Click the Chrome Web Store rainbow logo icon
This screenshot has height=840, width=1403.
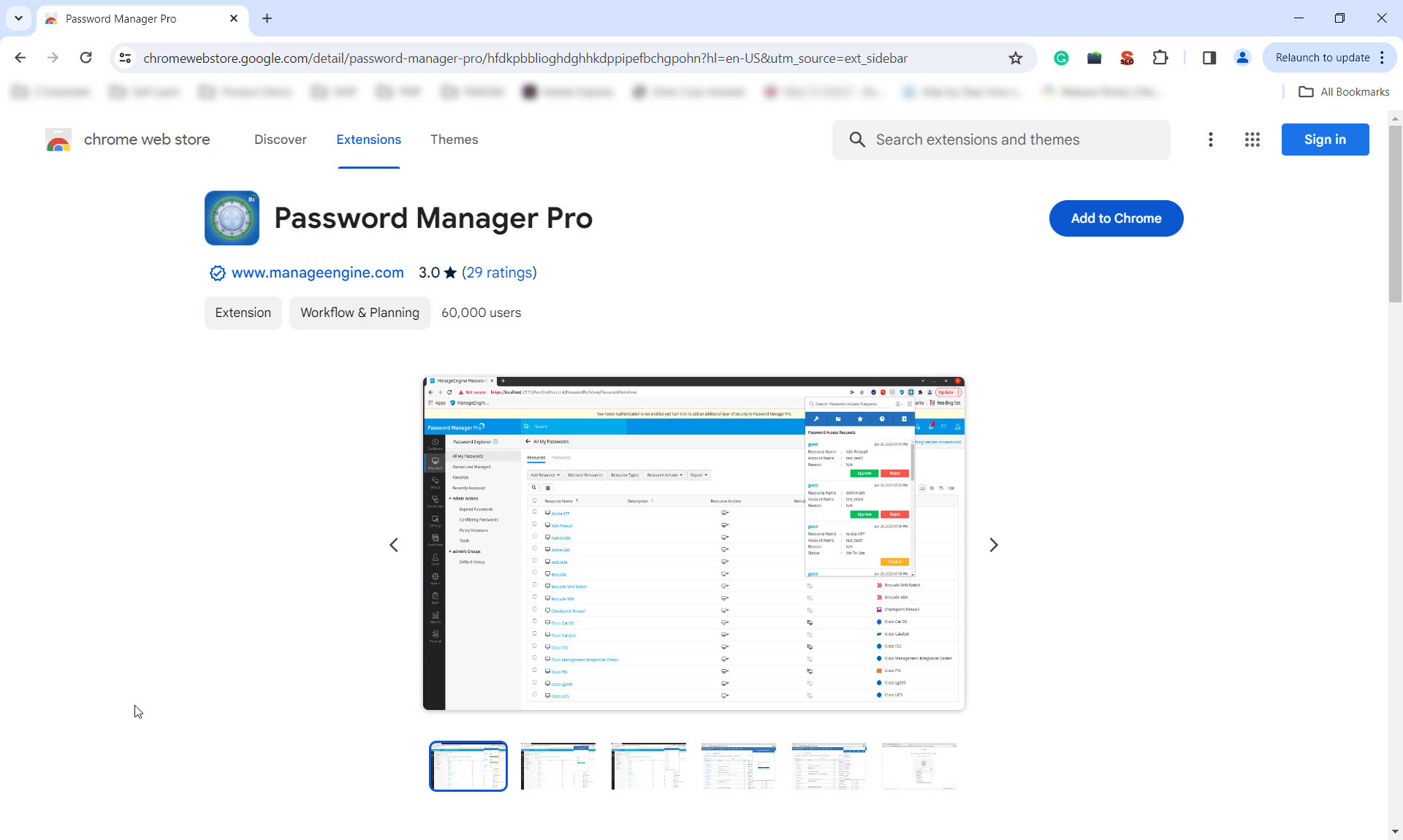(57, 140)
